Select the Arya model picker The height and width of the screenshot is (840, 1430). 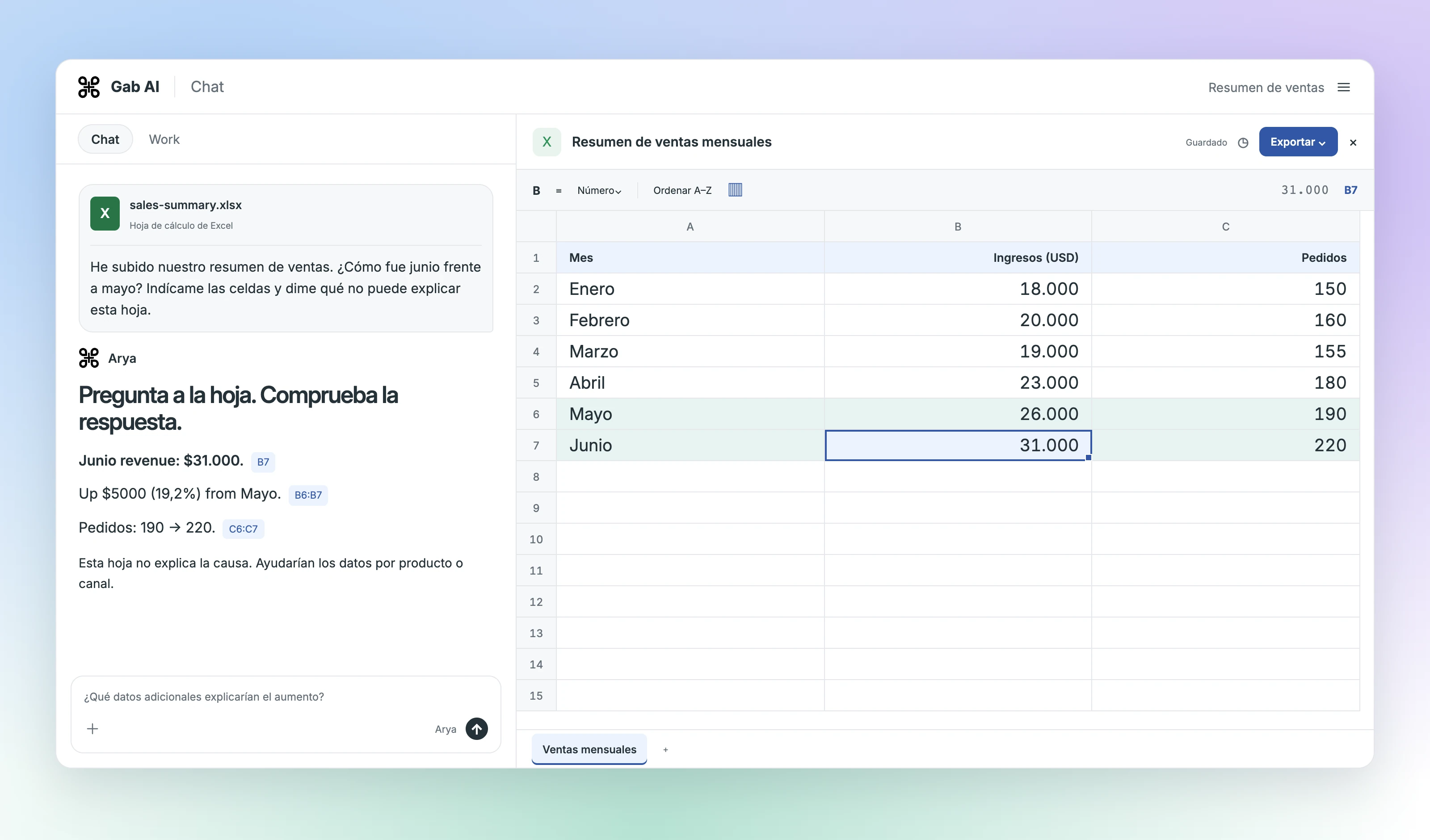[446, 729]
